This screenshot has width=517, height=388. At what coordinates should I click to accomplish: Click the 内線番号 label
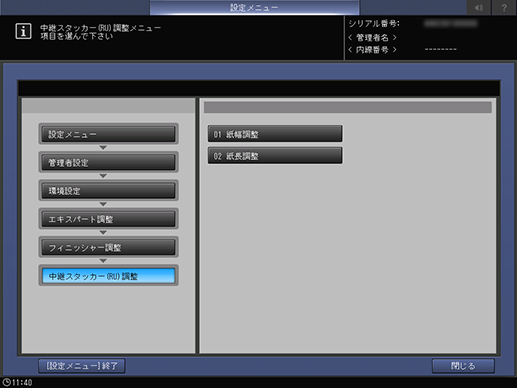[372, 50]
